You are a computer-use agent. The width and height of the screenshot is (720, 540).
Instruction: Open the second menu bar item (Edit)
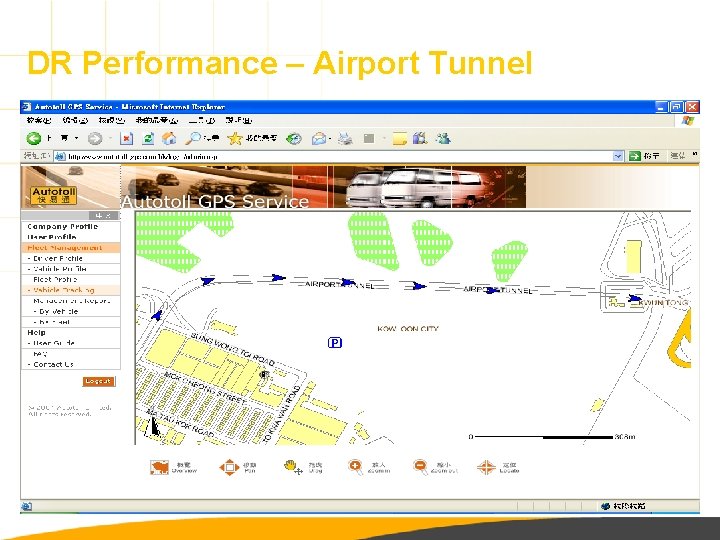pos(75,120)
